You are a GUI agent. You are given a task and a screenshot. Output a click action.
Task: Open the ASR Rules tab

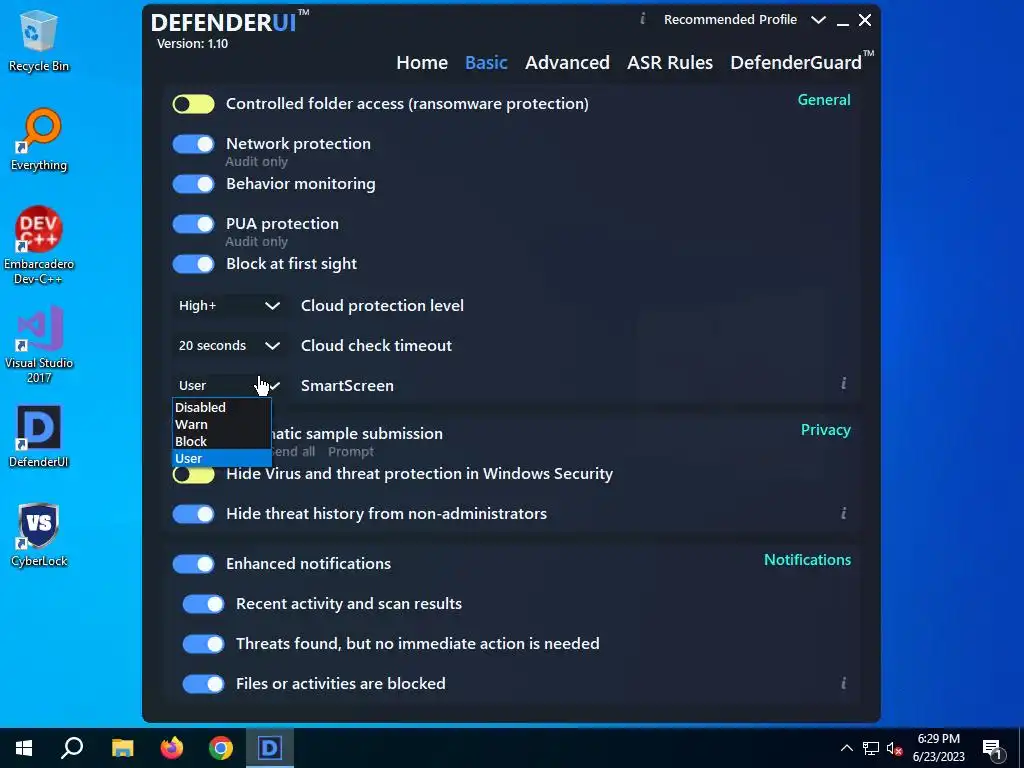tap(669, 63)
